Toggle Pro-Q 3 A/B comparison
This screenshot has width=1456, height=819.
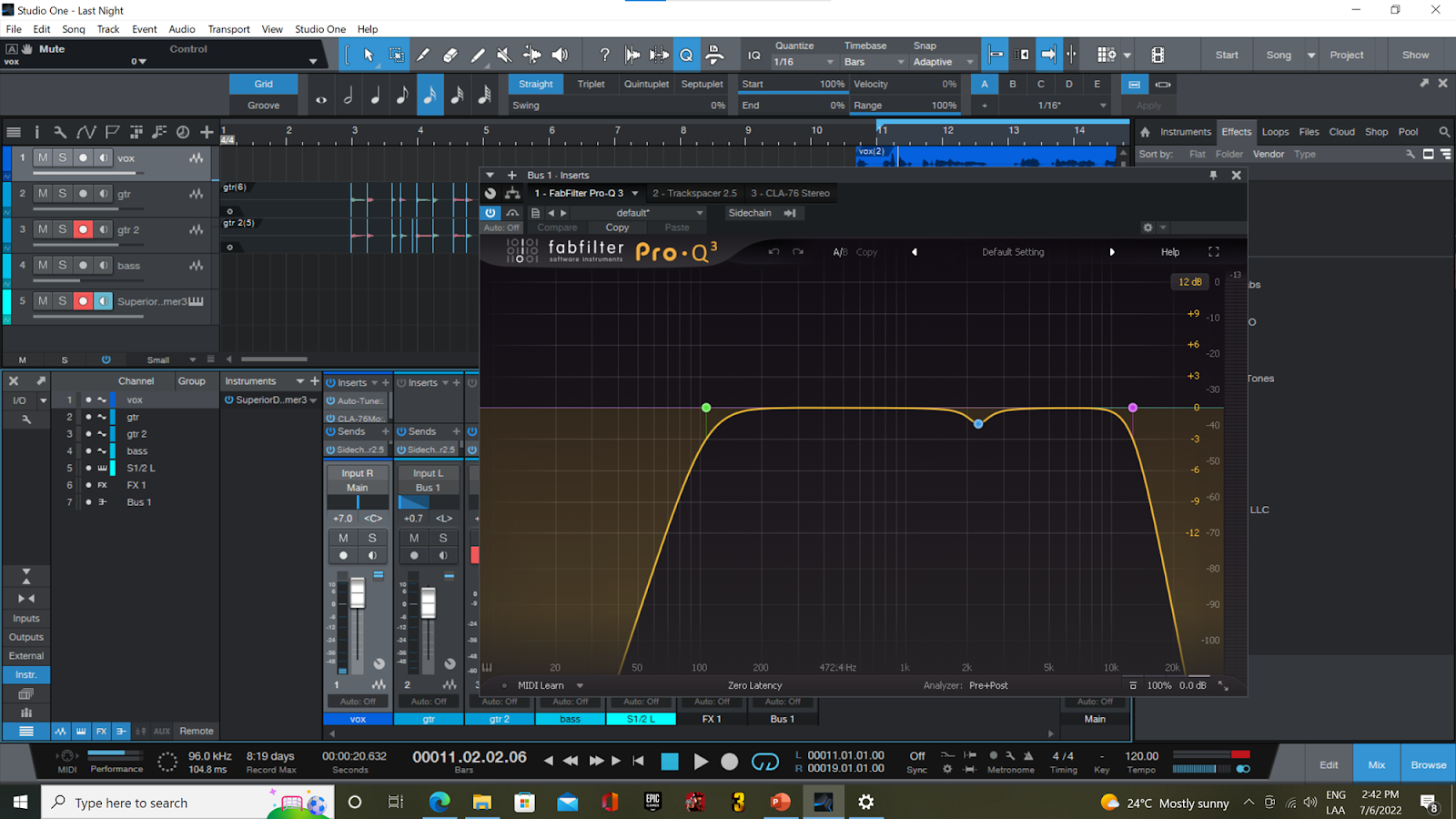pyautogui.click(x=840, y=252)
